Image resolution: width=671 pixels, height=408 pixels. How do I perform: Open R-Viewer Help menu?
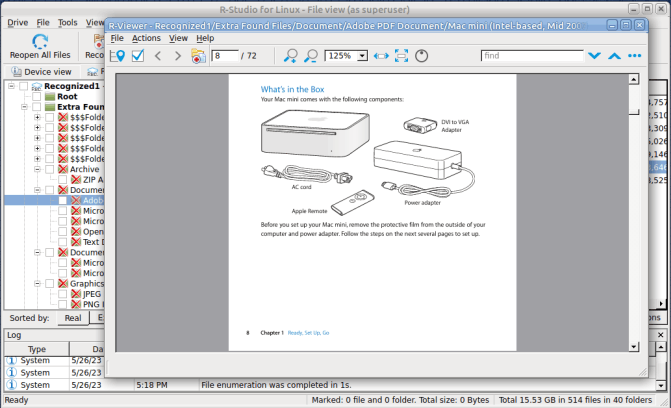pos(205,38)
